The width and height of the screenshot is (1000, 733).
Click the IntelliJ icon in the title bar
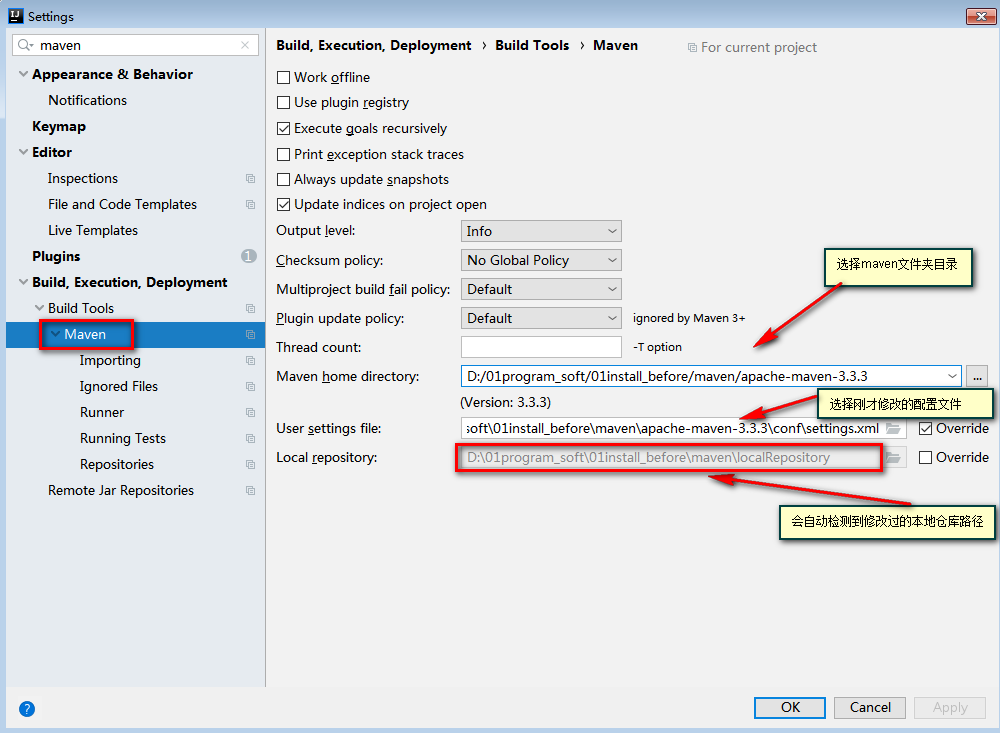(x=16, y=16)
